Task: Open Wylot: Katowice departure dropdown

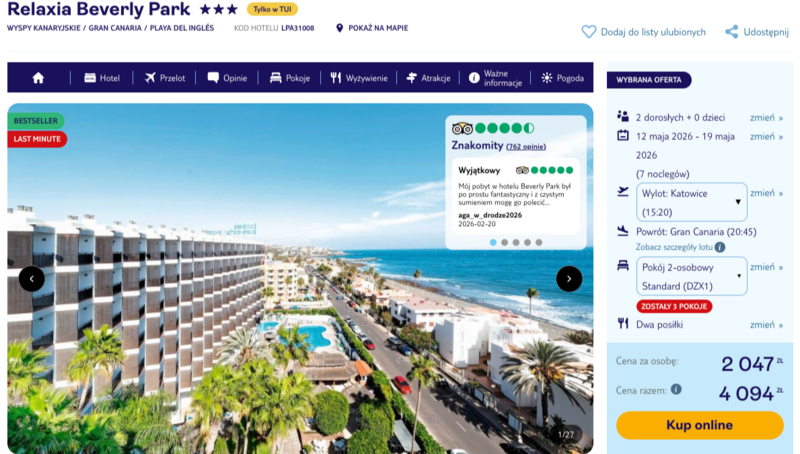Action: tap(691, 203)
